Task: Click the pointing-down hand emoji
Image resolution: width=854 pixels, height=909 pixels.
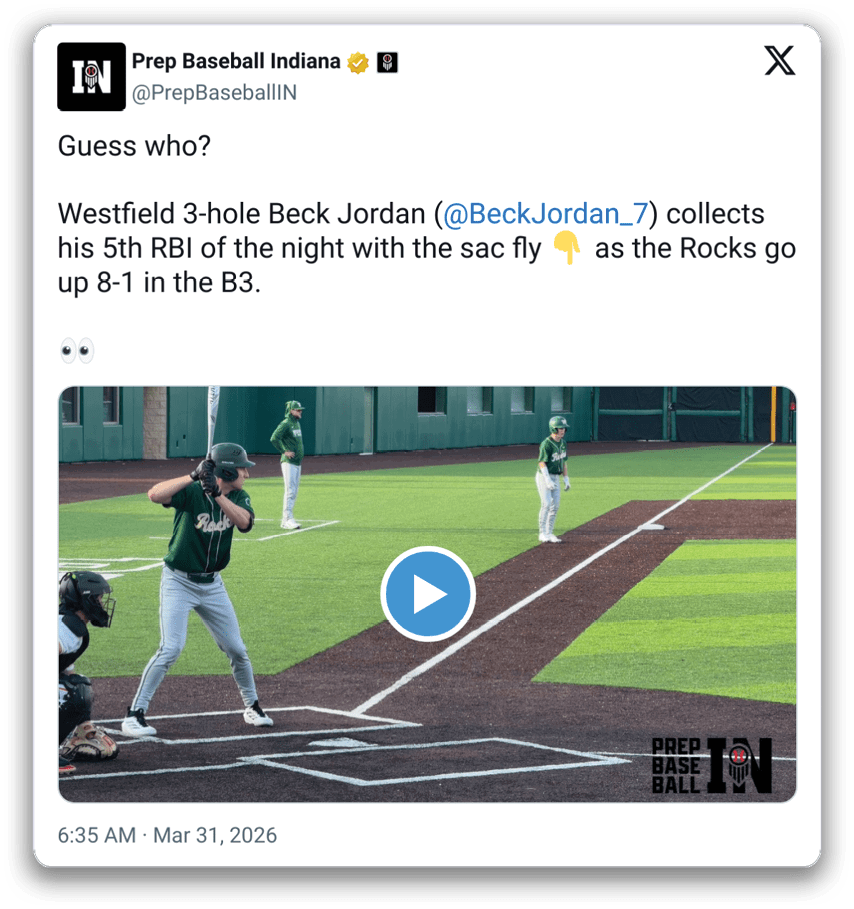Action: pyautogui.click(x=567, y=248)
